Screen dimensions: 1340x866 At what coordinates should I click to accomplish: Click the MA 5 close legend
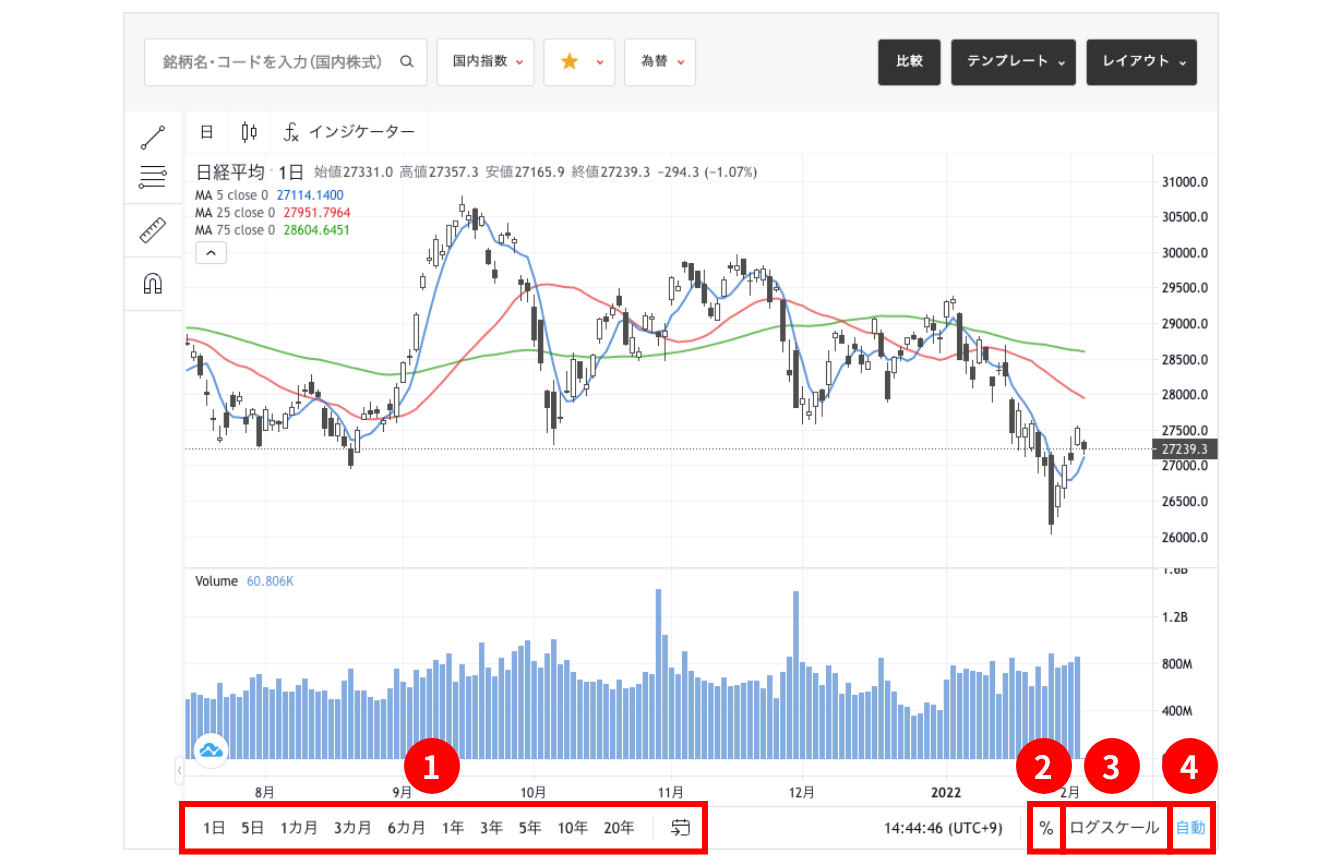(x=269, y=195)
